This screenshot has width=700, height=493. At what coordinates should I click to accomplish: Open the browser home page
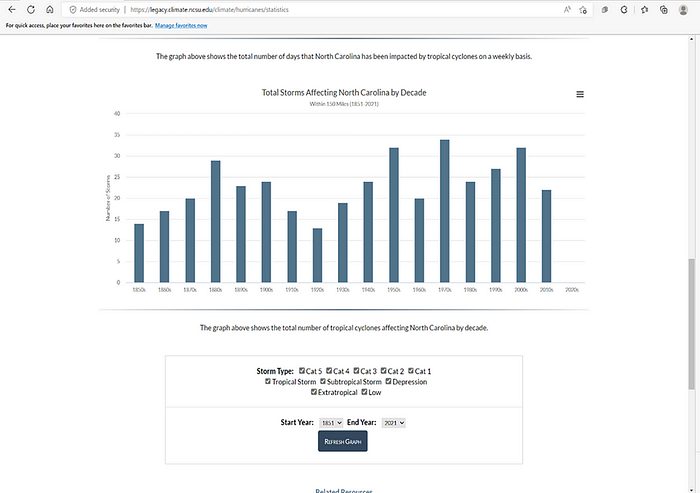click(x=50, y=9)
